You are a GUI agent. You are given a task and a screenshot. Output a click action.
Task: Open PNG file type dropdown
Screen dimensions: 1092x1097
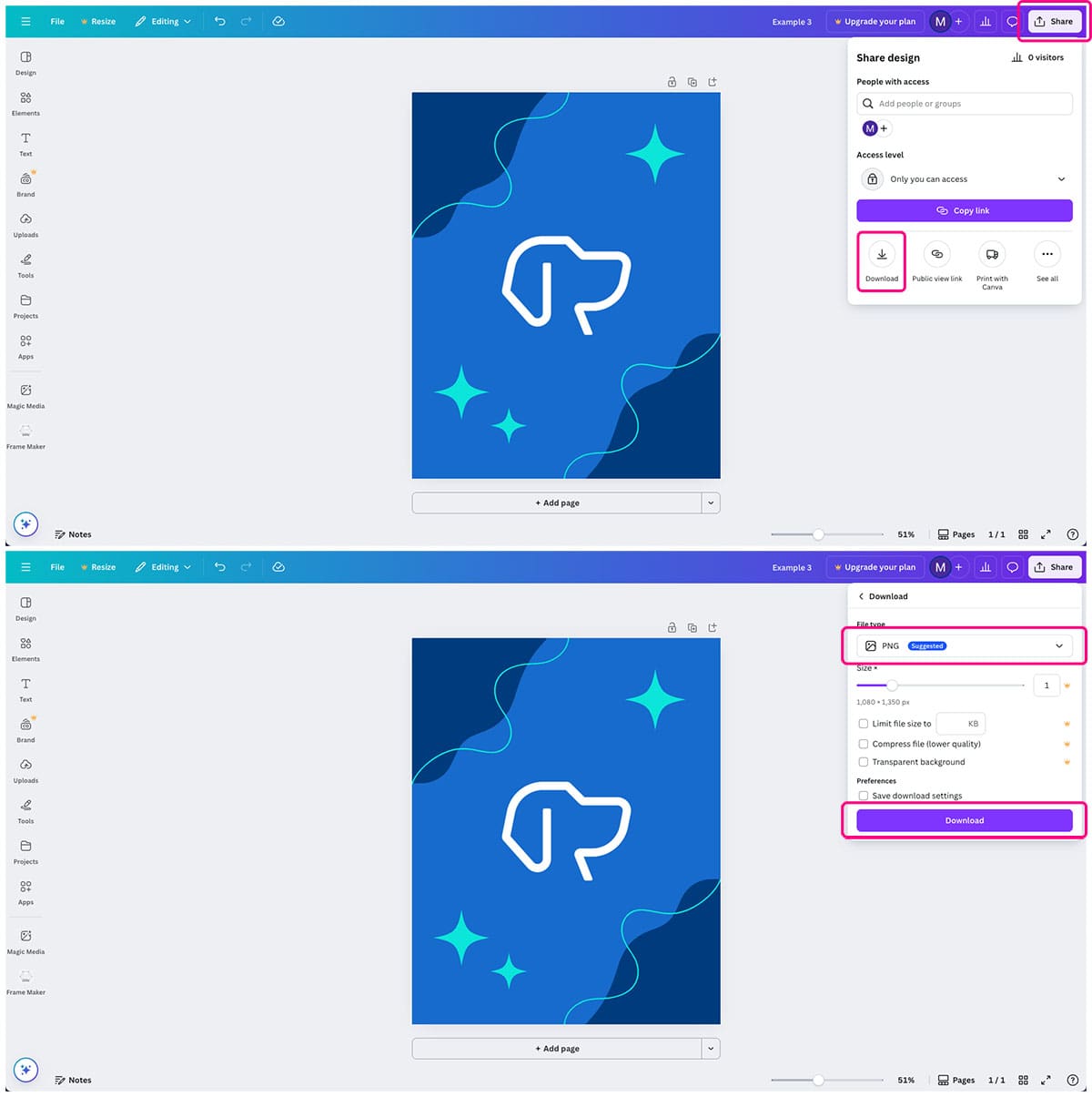pyautogui.click(x=965, y=645)
